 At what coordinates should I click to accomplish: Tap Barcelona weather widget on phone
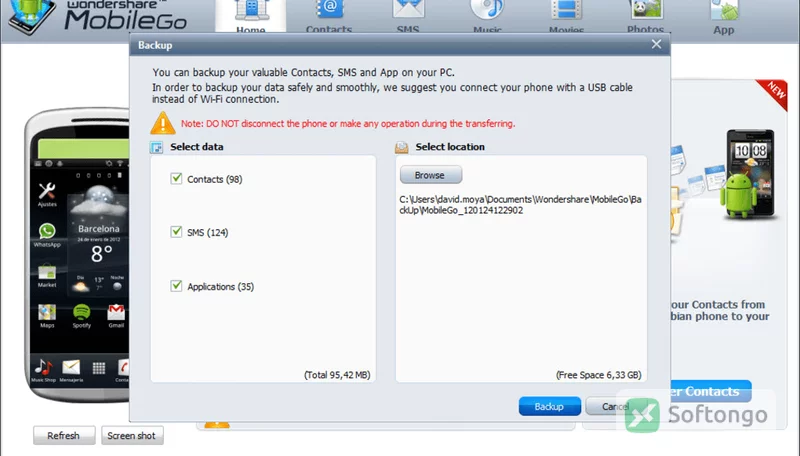pyautogui.click(x=98, y=238)
